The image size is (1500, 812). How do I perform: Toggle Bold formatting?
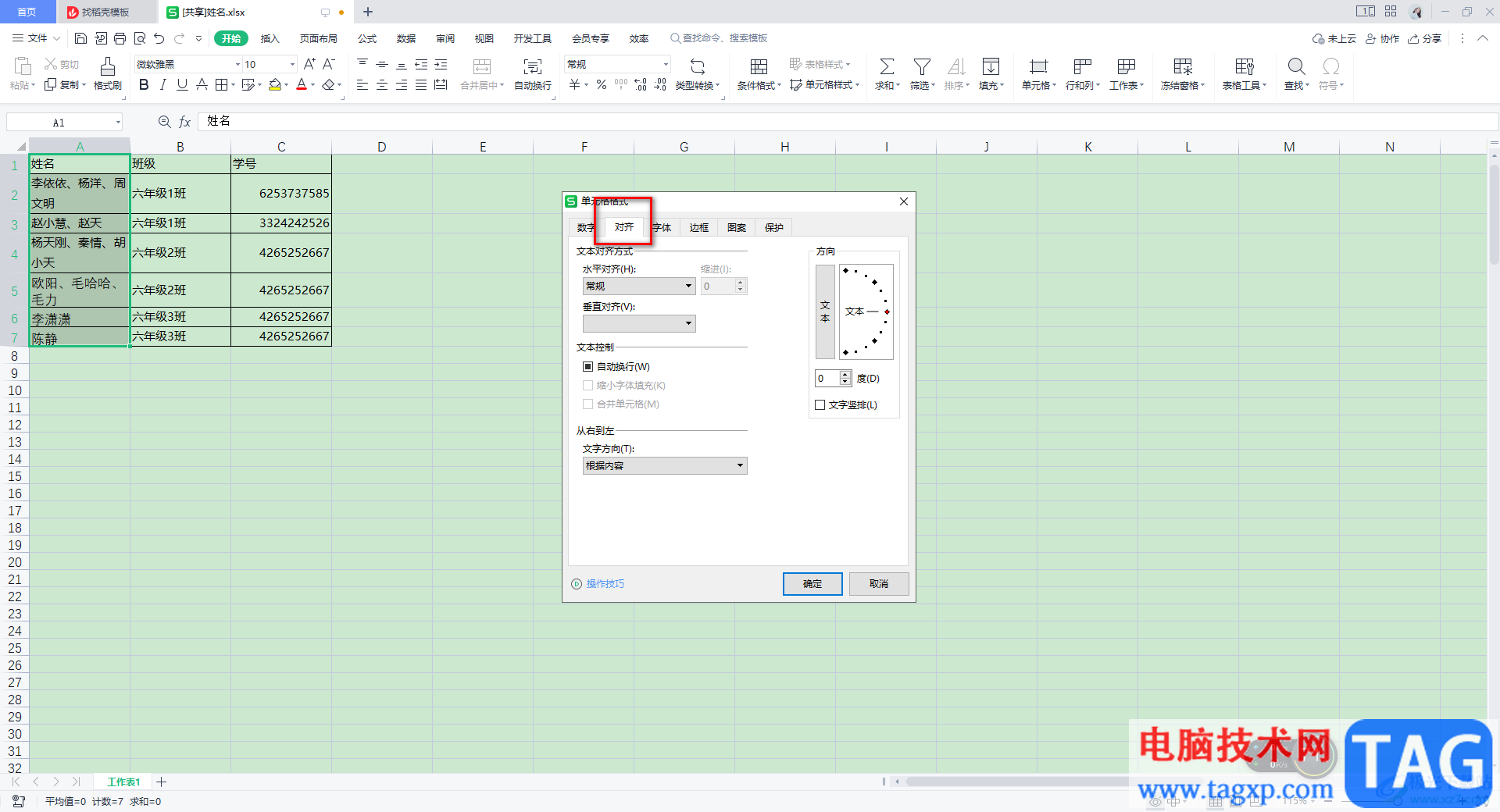(144, 84)
